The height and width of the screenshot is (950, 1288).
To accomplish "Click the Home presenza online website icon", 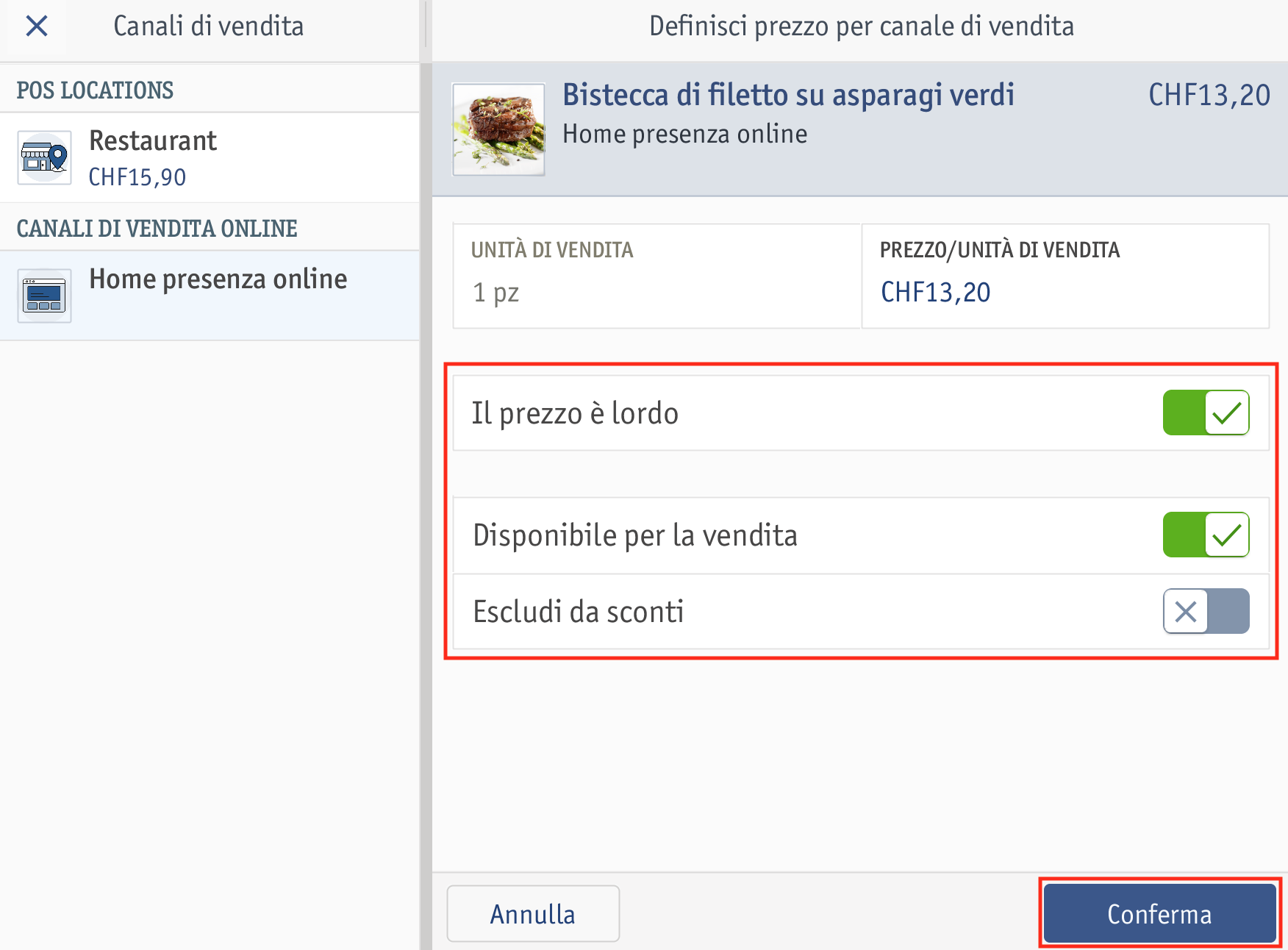I will coord(45,296).
